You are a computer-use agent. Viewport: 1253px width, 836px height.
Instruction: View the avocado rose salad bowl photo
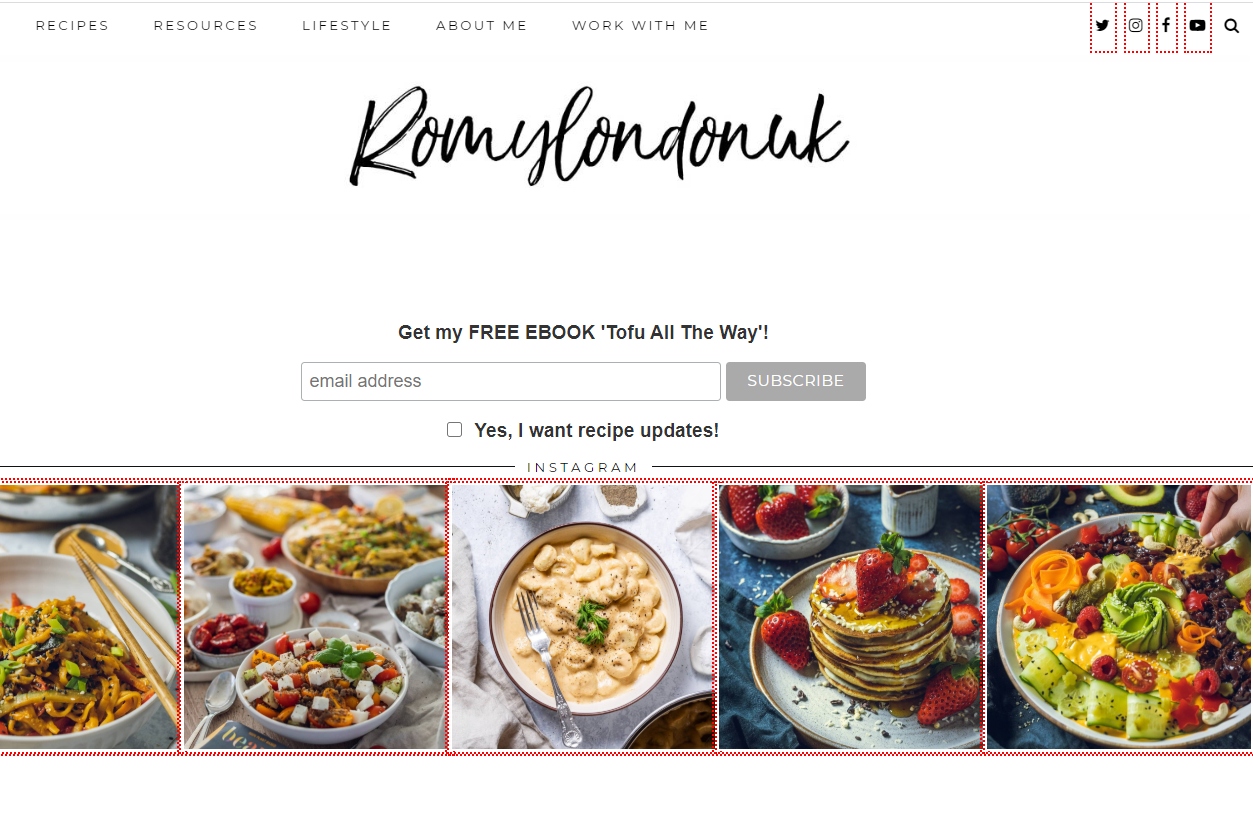(x=1119, y=617)
